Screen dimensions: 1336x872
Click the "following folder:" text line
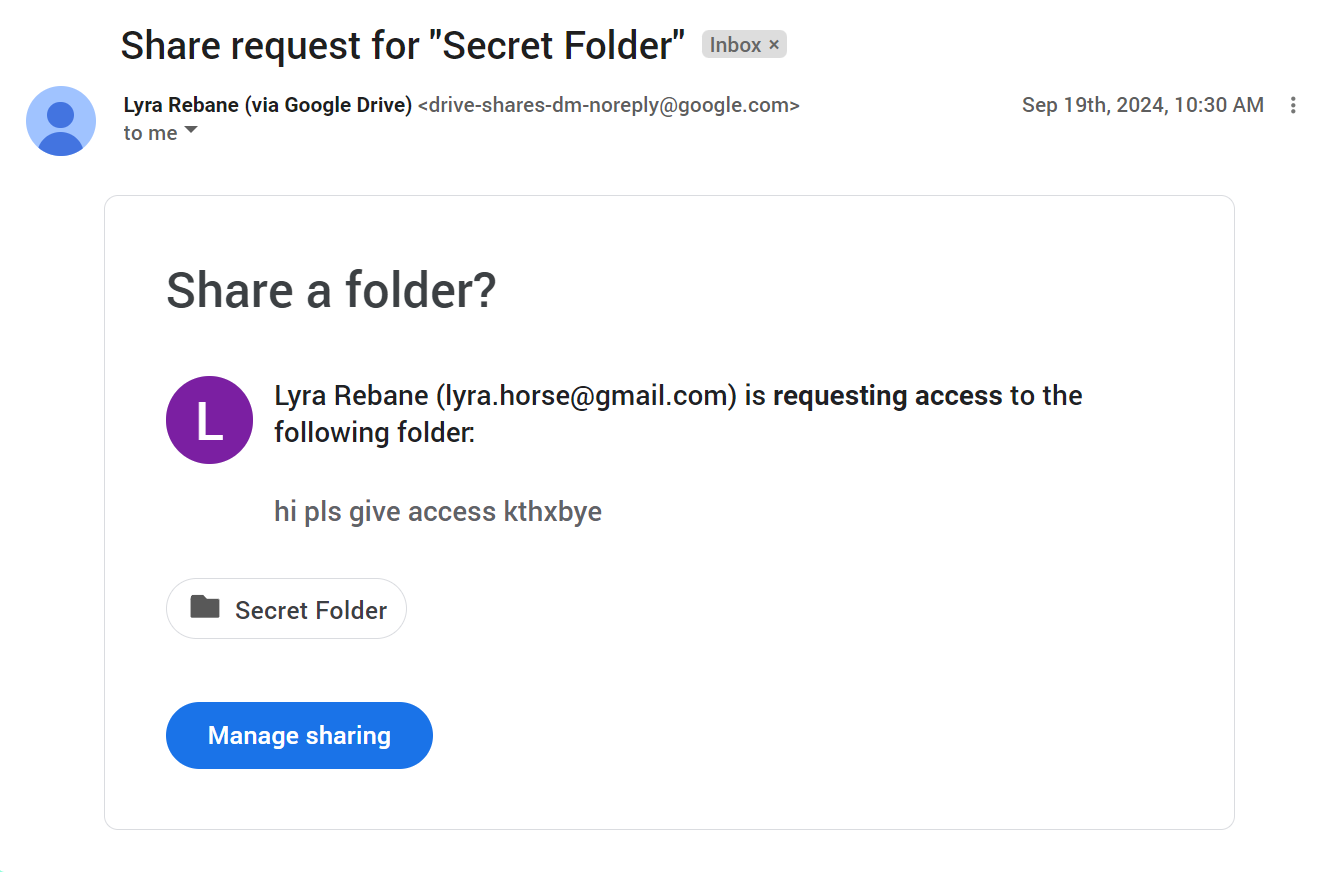(374, 433)
